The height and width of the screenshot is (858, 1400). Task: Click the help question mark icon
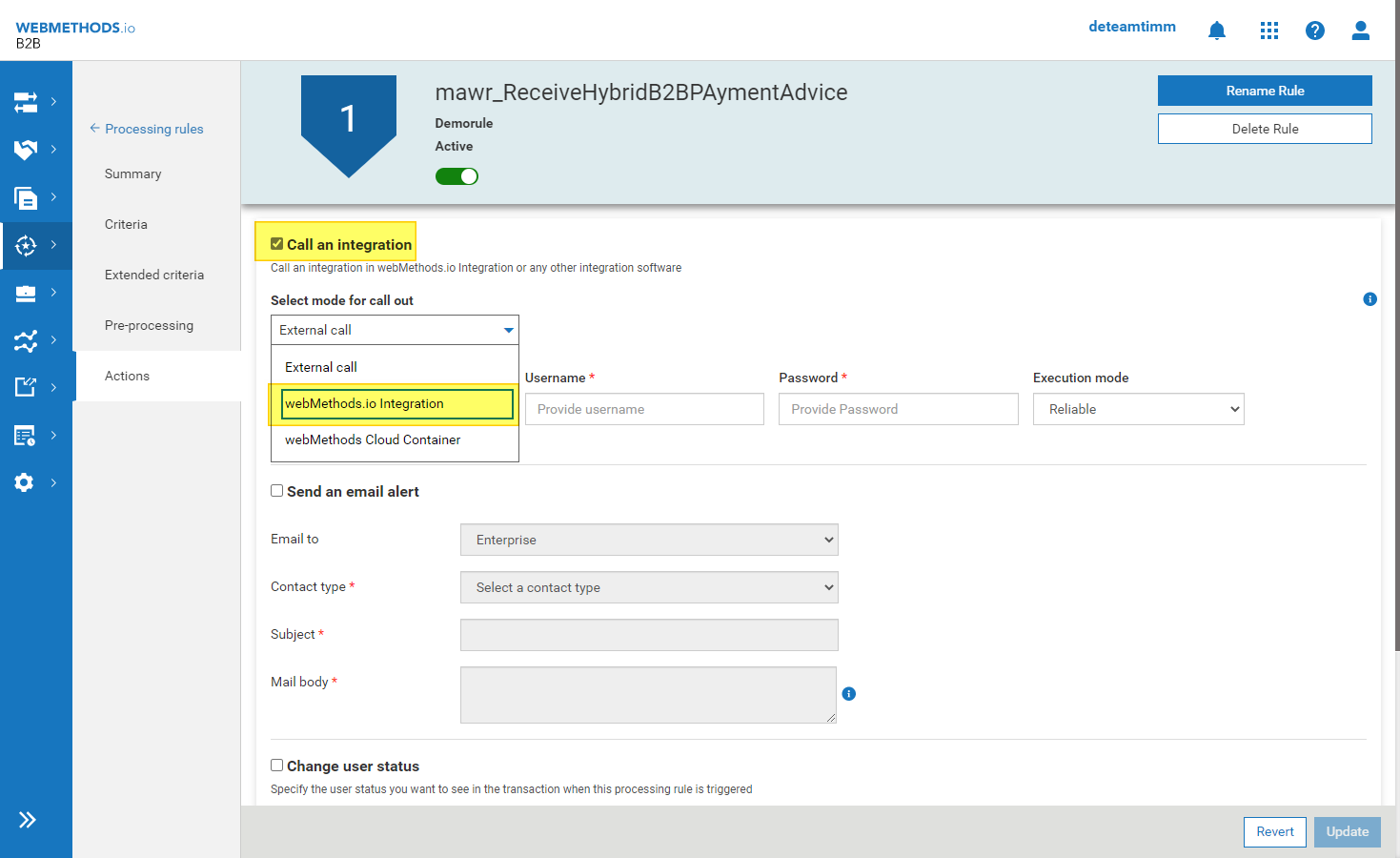(1315, 30)
